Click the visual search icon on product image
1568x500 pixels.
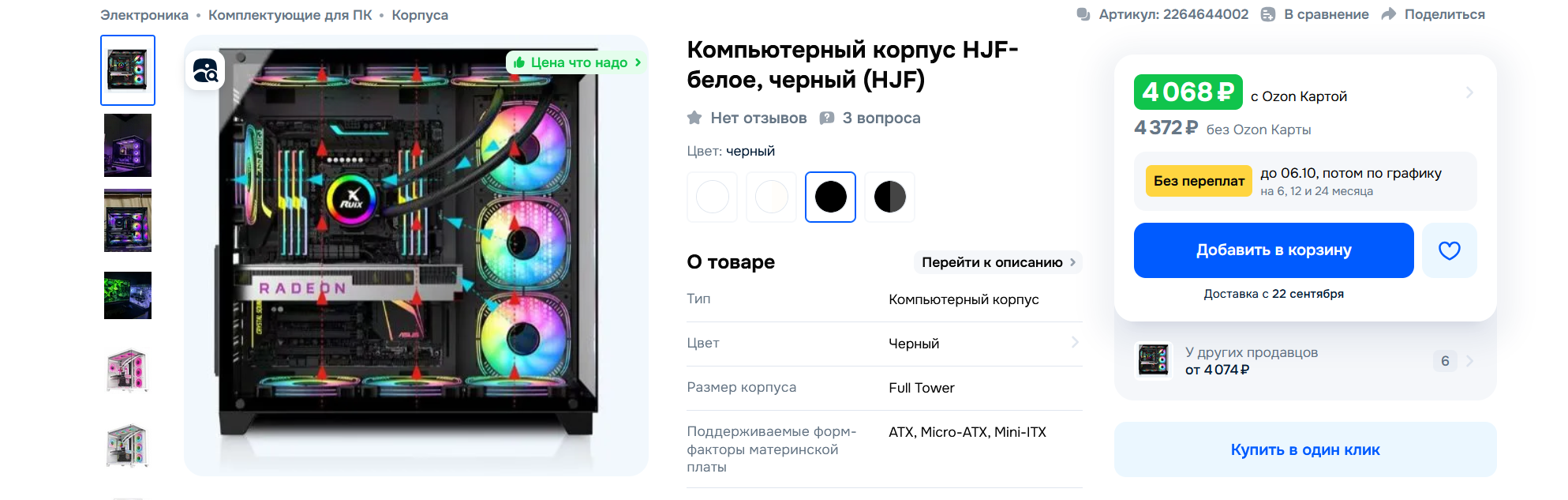click(x=205, y=71)
